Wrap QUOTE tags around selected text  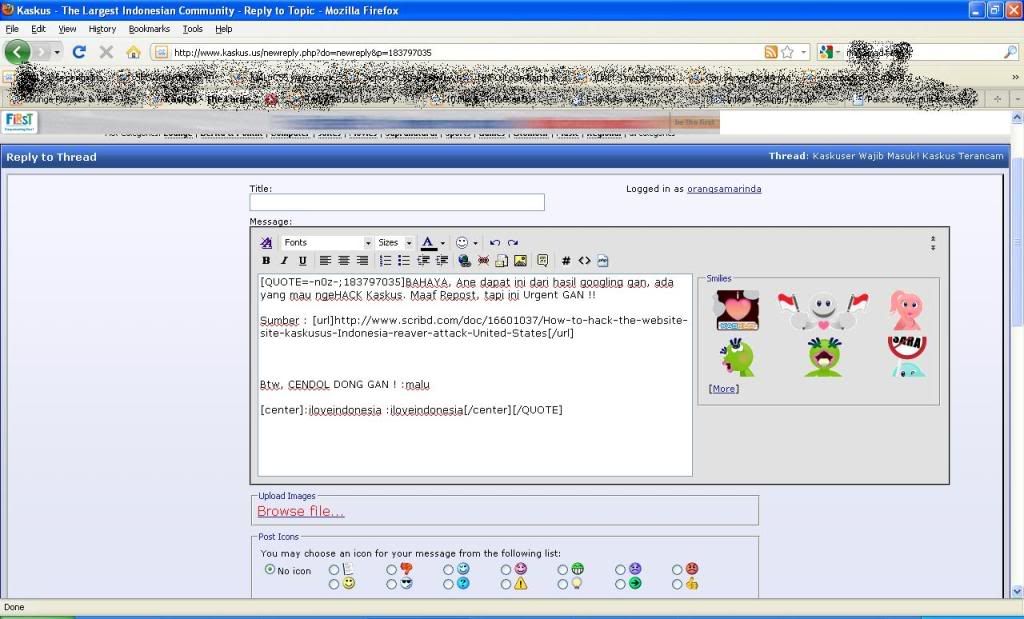543,261
